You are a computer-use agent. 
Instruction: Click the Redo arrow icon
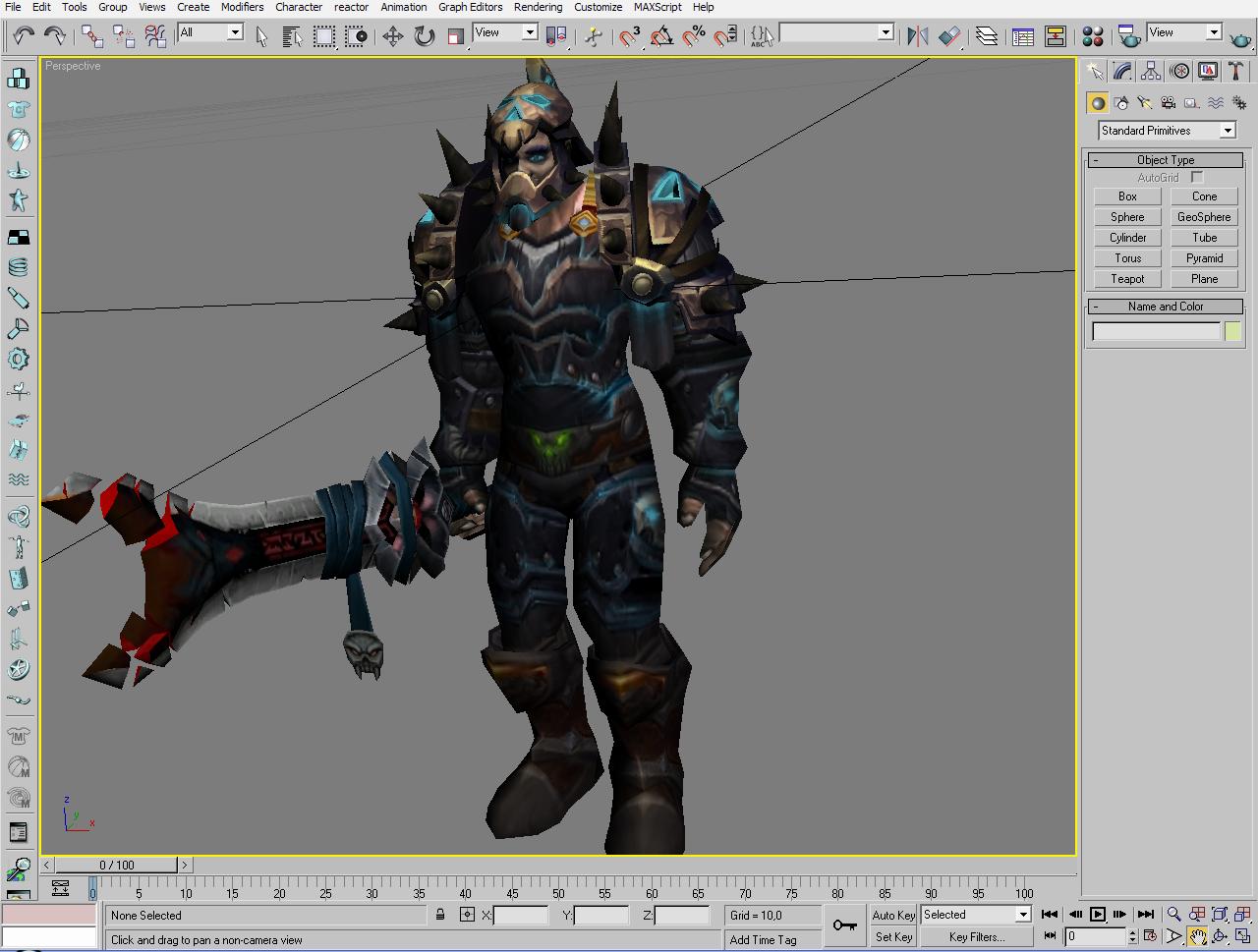point(55,36)
